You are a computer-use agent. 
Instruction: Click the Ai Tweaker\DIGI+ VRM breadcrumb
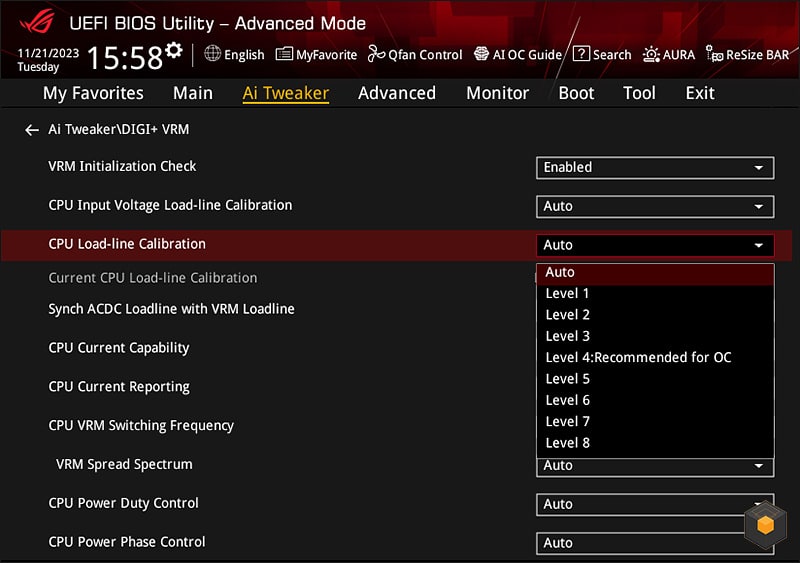(x=118, y=130)
